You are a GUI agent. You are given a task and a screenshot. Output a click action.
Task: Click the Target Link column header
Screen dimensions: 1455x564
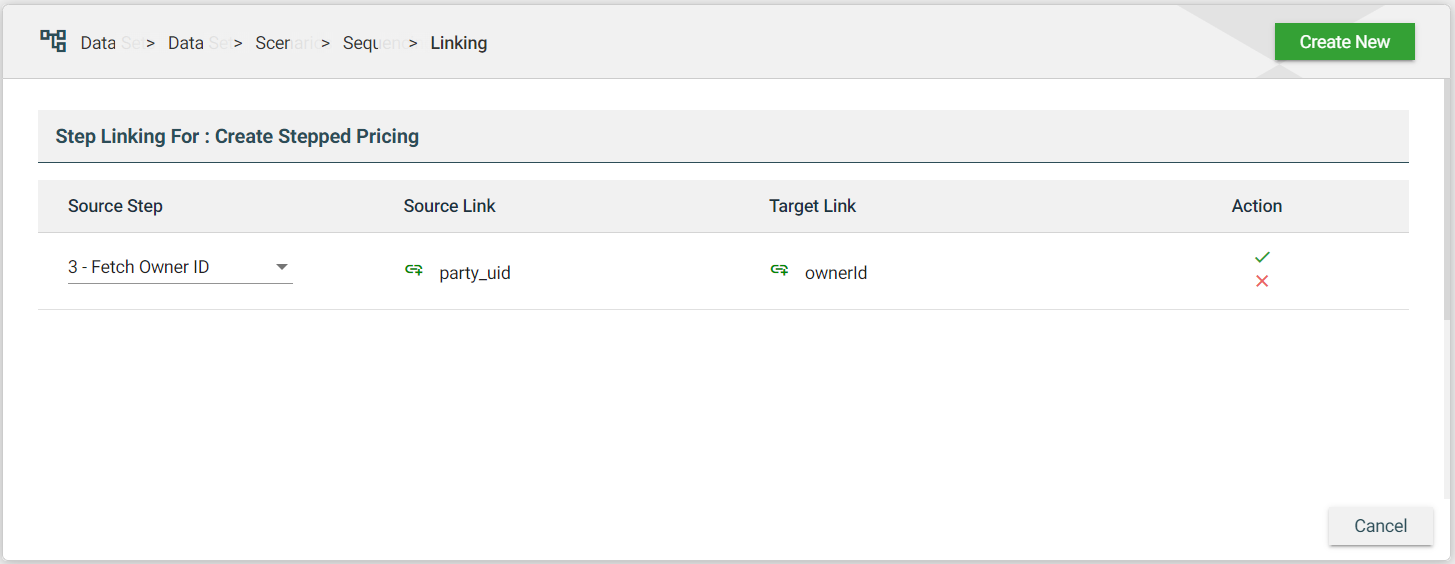click(x=813, y=206)
